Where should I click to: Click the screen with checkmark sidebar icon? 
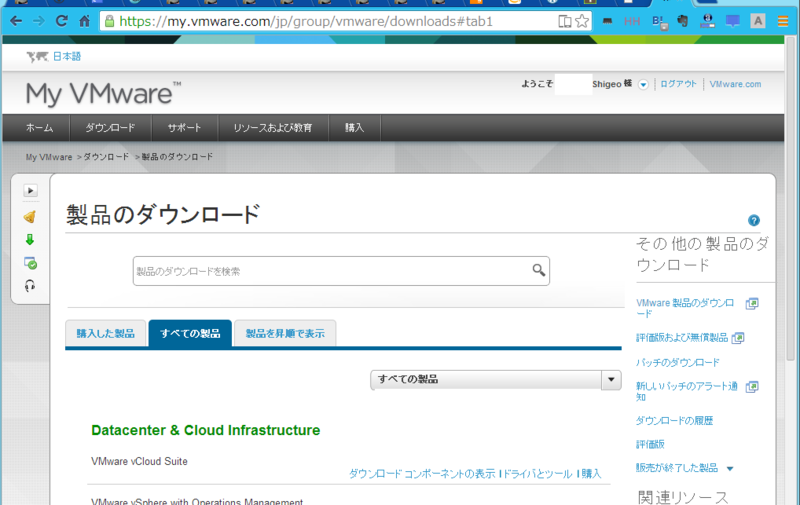[x=30, y=263]
